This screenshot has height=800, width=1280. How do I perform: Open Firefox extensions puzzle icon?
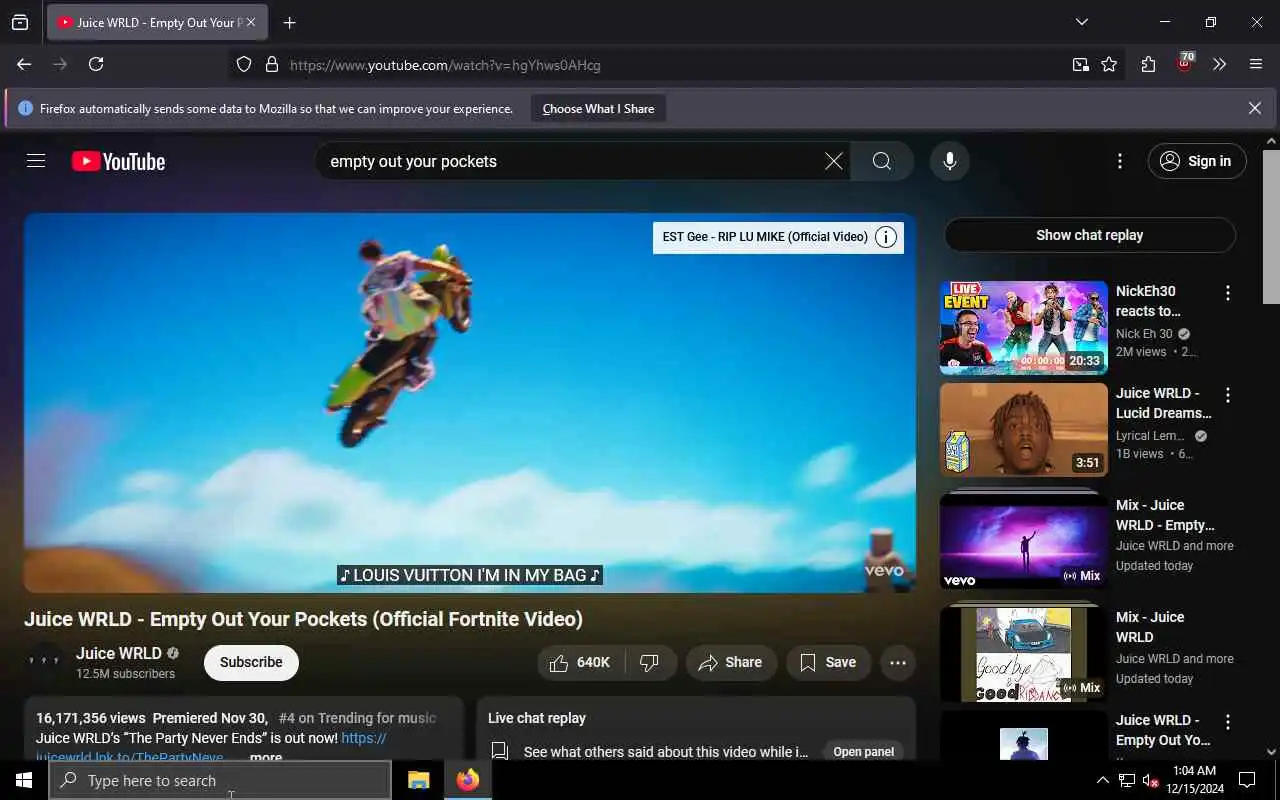(x=1148, y=64)
